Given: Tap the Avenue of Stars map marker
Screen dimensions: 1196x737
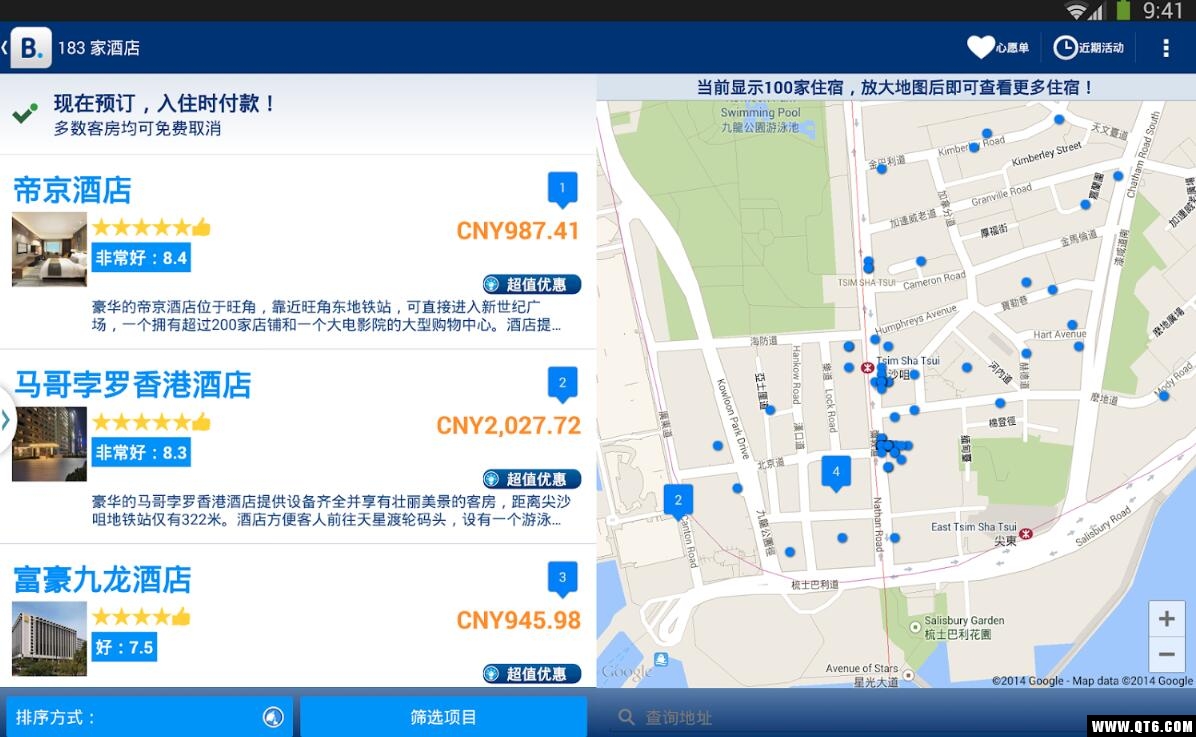Looking at the screenshot, I should (908, 675).
